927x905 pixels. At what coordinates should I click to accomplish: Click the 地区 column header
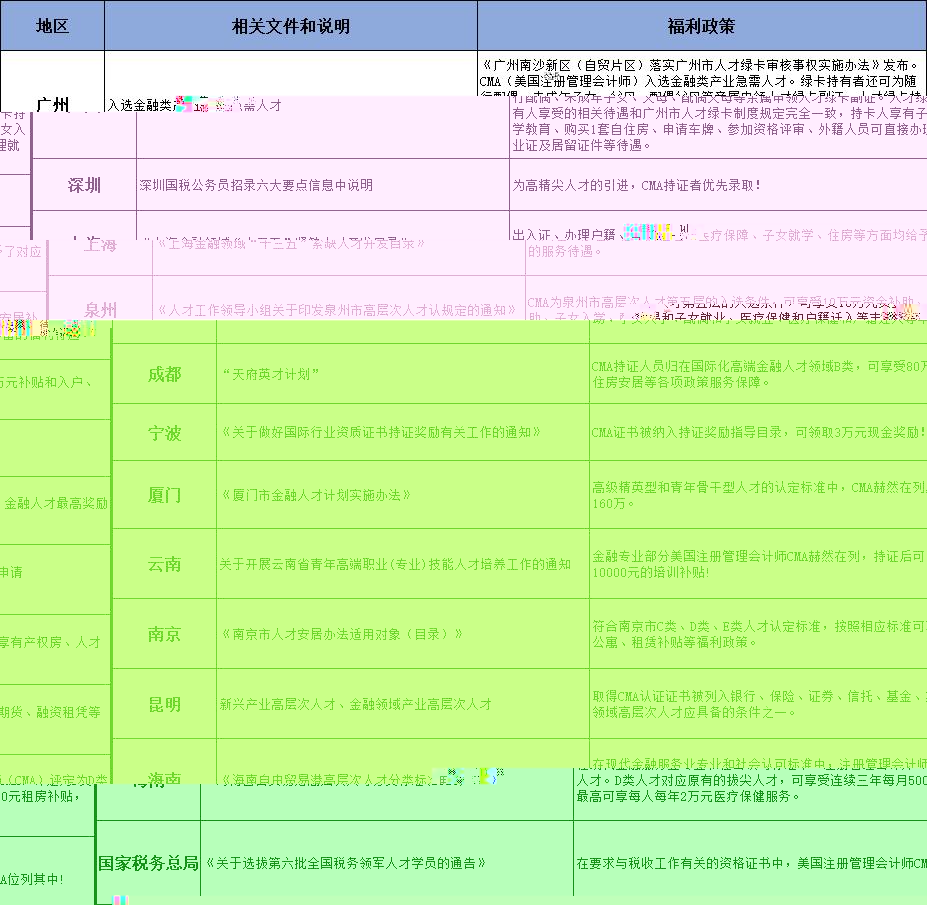[x=52, y=26]
